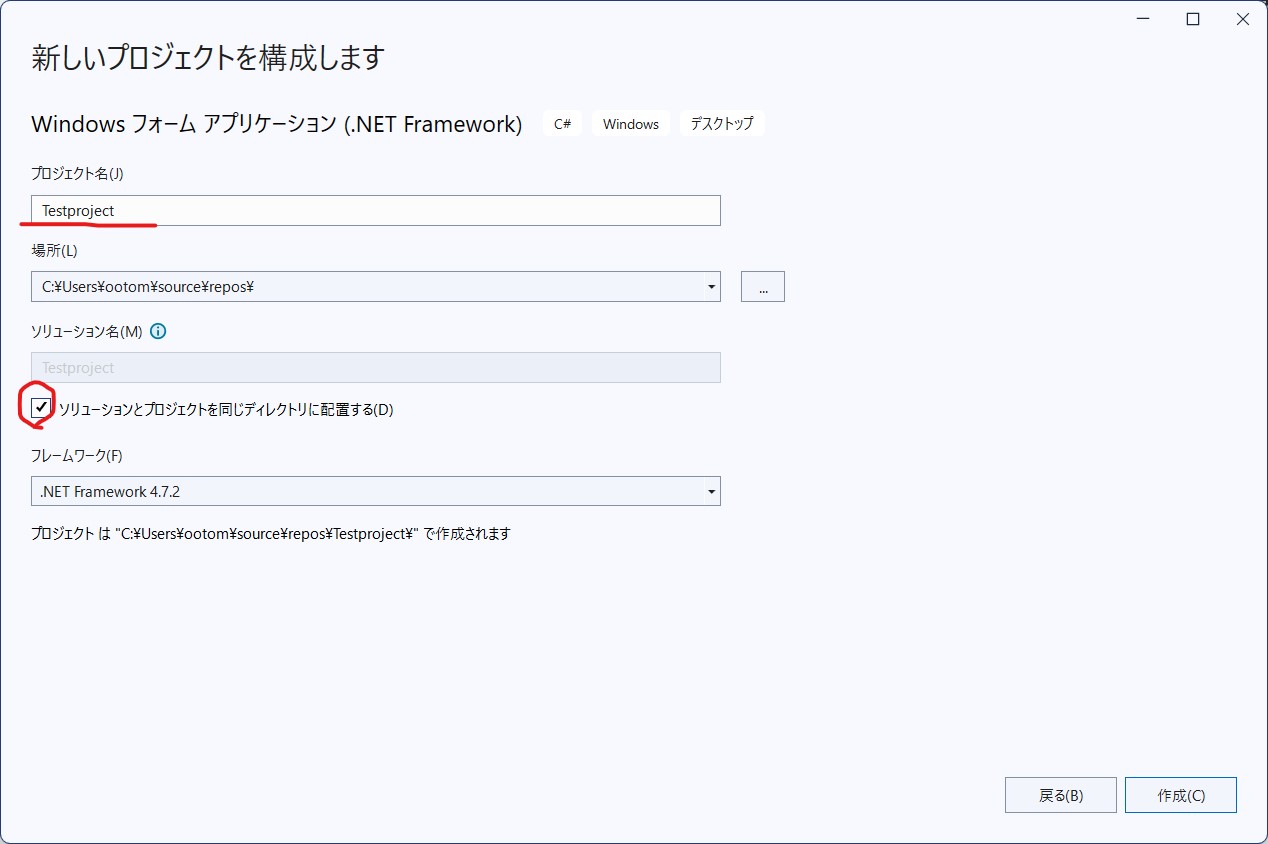Screen dimensions: 1268x844
Task: Expand the 場所 location dropdown arrow
Action: (711, 287)
